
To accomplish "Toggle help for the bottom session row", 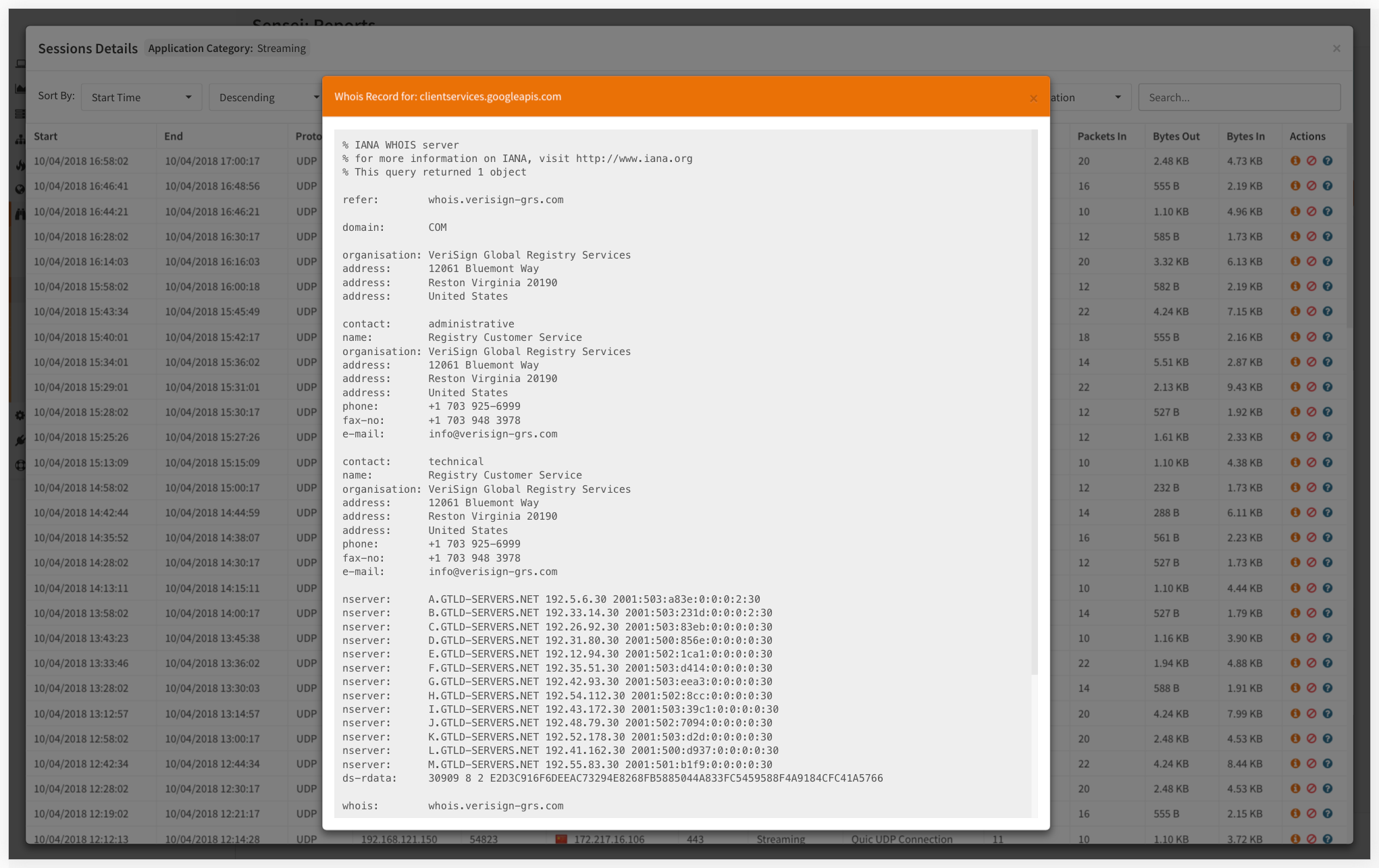I will click(1328, 839).
